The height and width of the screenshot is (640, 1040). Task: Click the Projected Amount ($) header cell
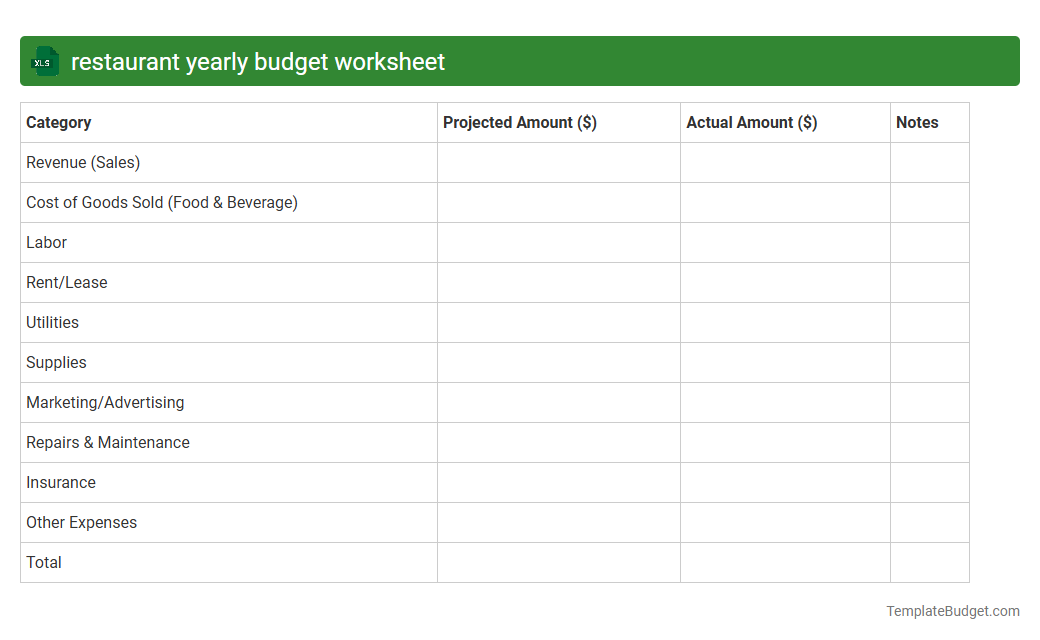click(x=518, y=122)
